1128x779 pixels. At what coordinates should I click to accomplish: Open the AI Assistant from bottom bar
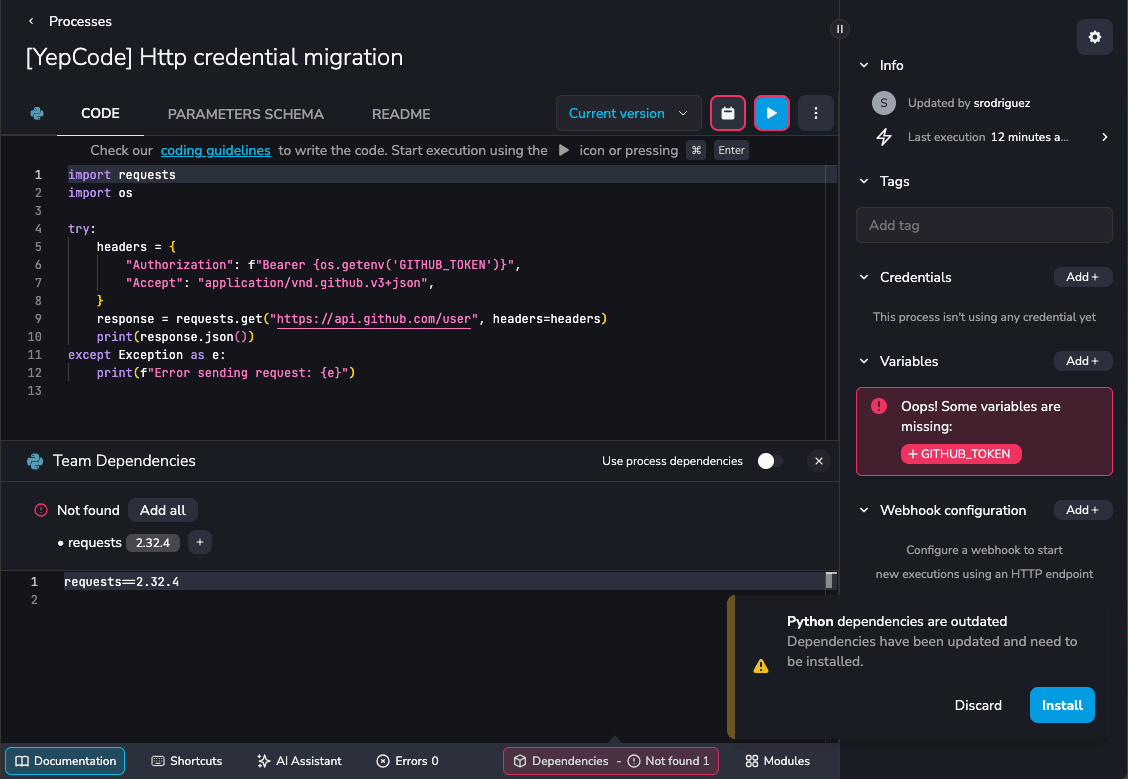pyautogui.click(x=299, y=761)
